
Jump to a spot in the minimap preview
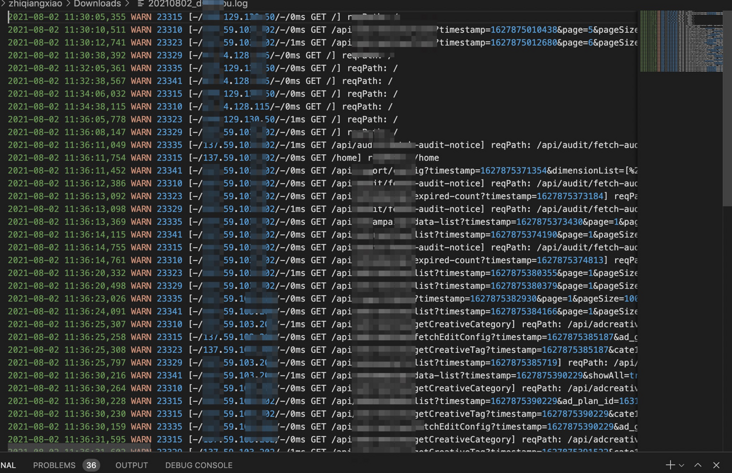tap(681, 41)
